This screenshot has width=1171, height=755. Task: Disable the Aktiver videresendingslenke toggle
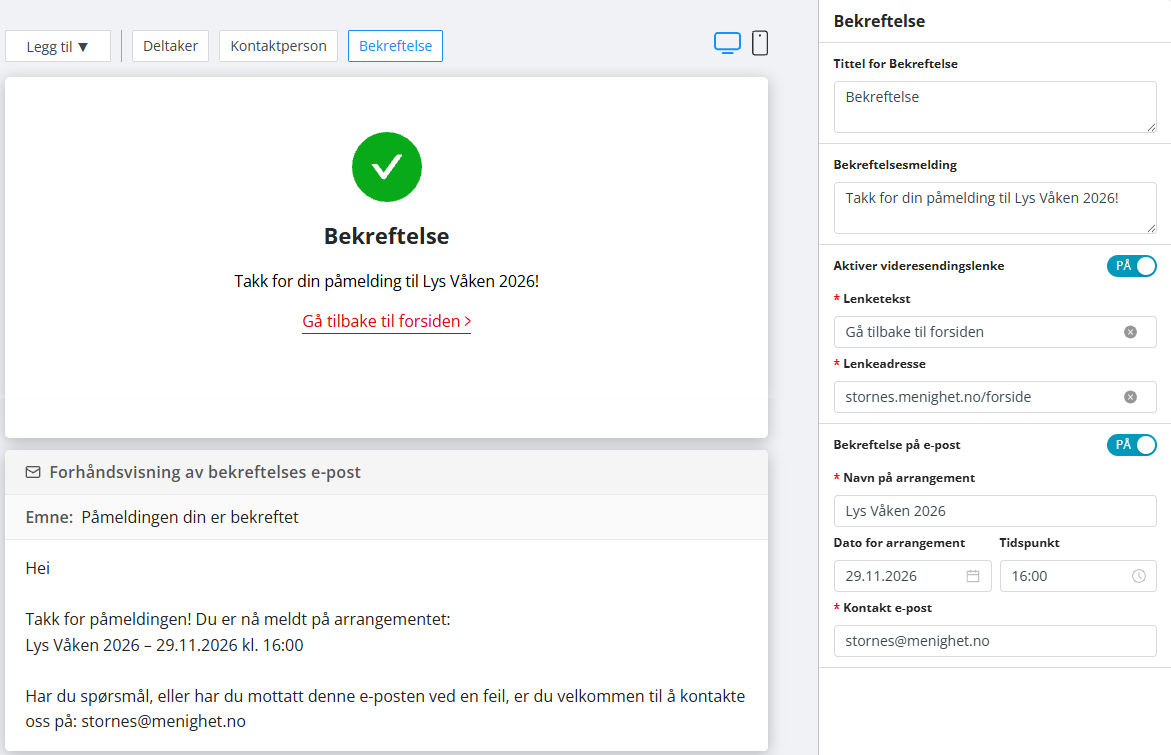1131,266
